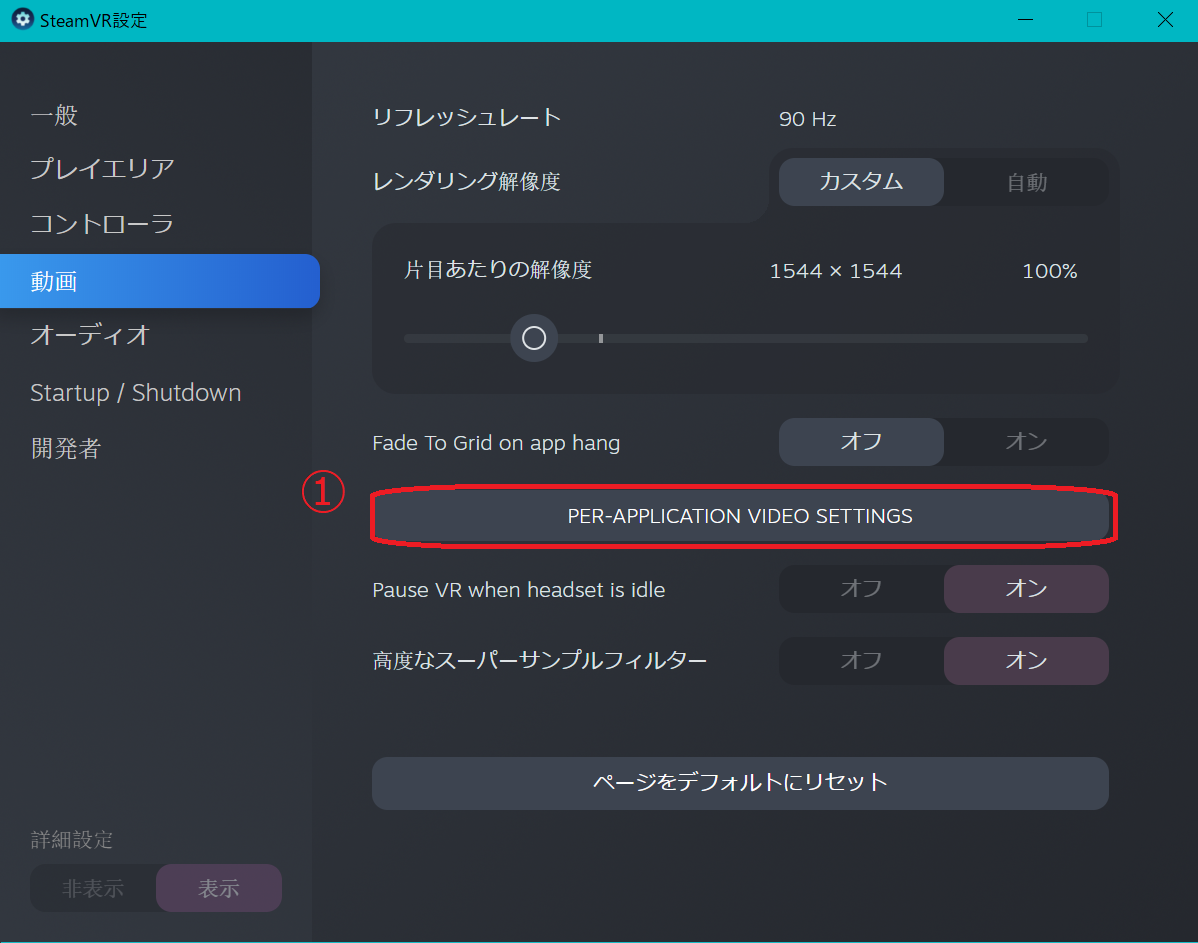Click the SteamVR gear icon in the title bar
The image size is (1198, 943).
pyautogui.click(x=23, y=20)
